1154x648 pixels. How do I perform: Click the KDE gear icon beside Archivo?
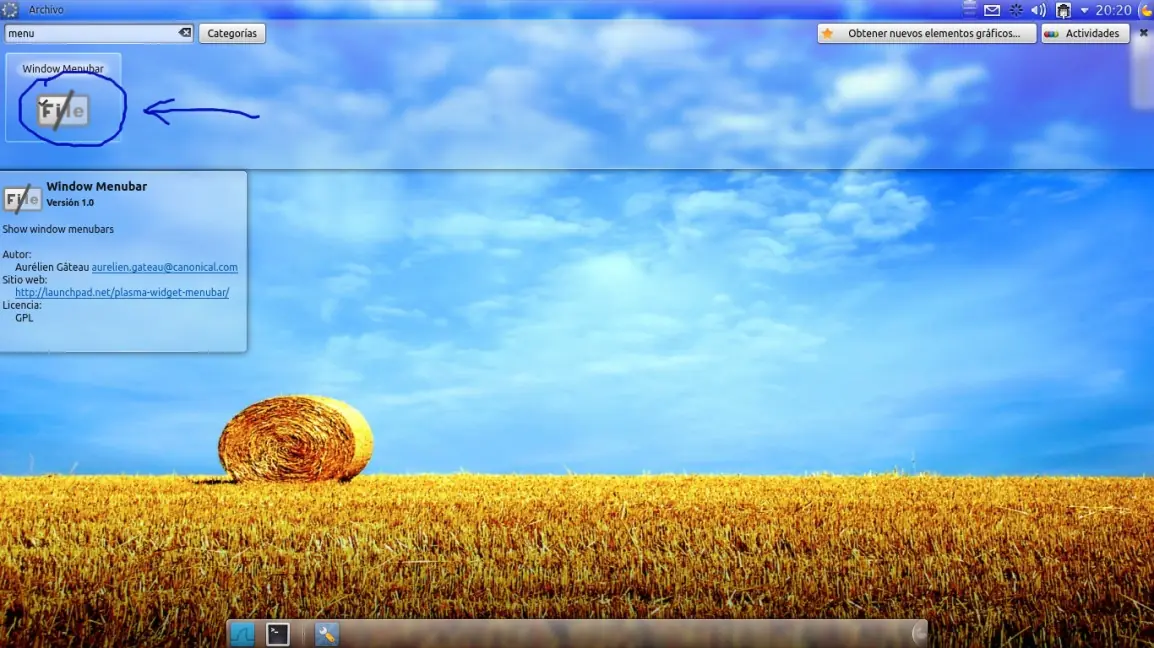coord(10,10)
